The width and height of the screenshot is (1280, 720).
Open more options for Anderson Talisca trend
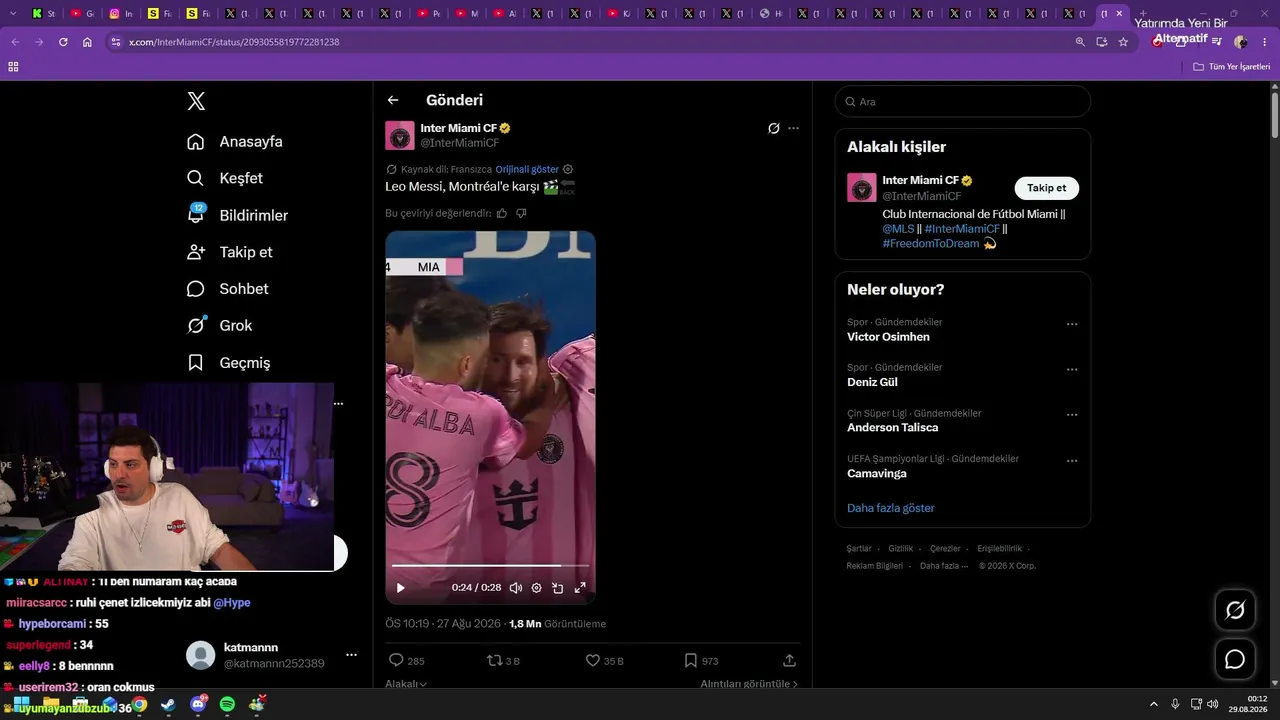click(1072, 415)
